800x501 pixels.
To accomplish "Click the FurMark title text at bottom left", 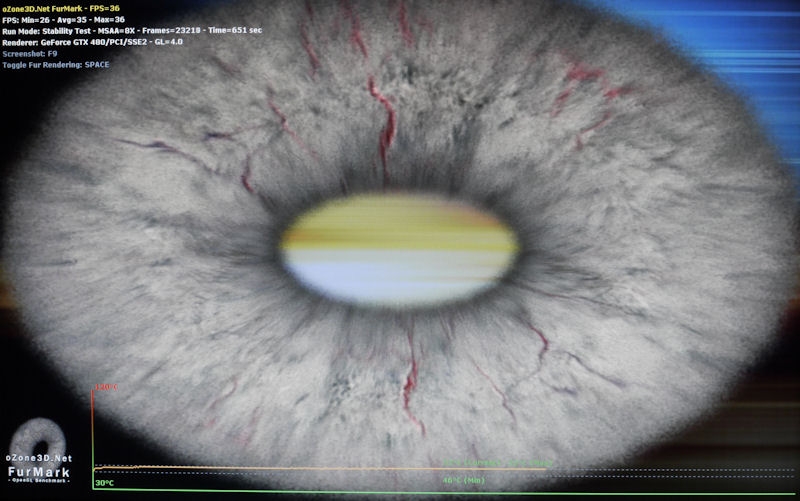I will coord(39,472).
